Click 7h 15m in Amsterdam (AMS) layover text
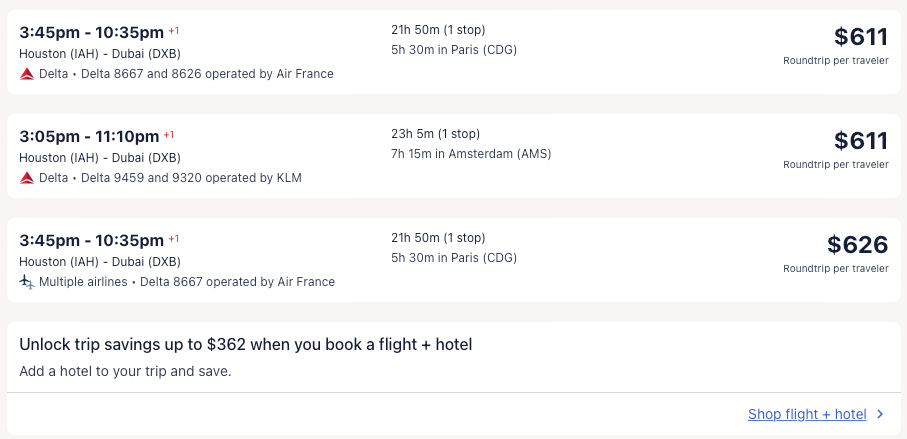The height and width of the screenshot is (439, 907). click(471, 154)
